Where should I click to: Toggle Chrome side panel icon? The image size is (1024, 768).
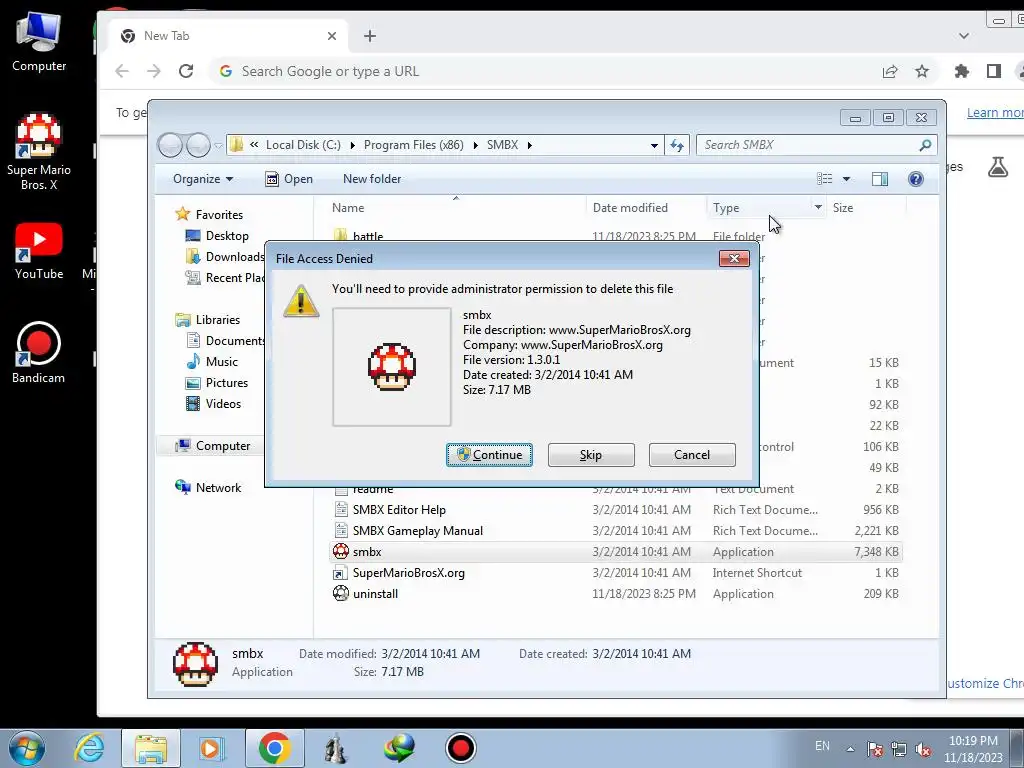pos(994,71)
